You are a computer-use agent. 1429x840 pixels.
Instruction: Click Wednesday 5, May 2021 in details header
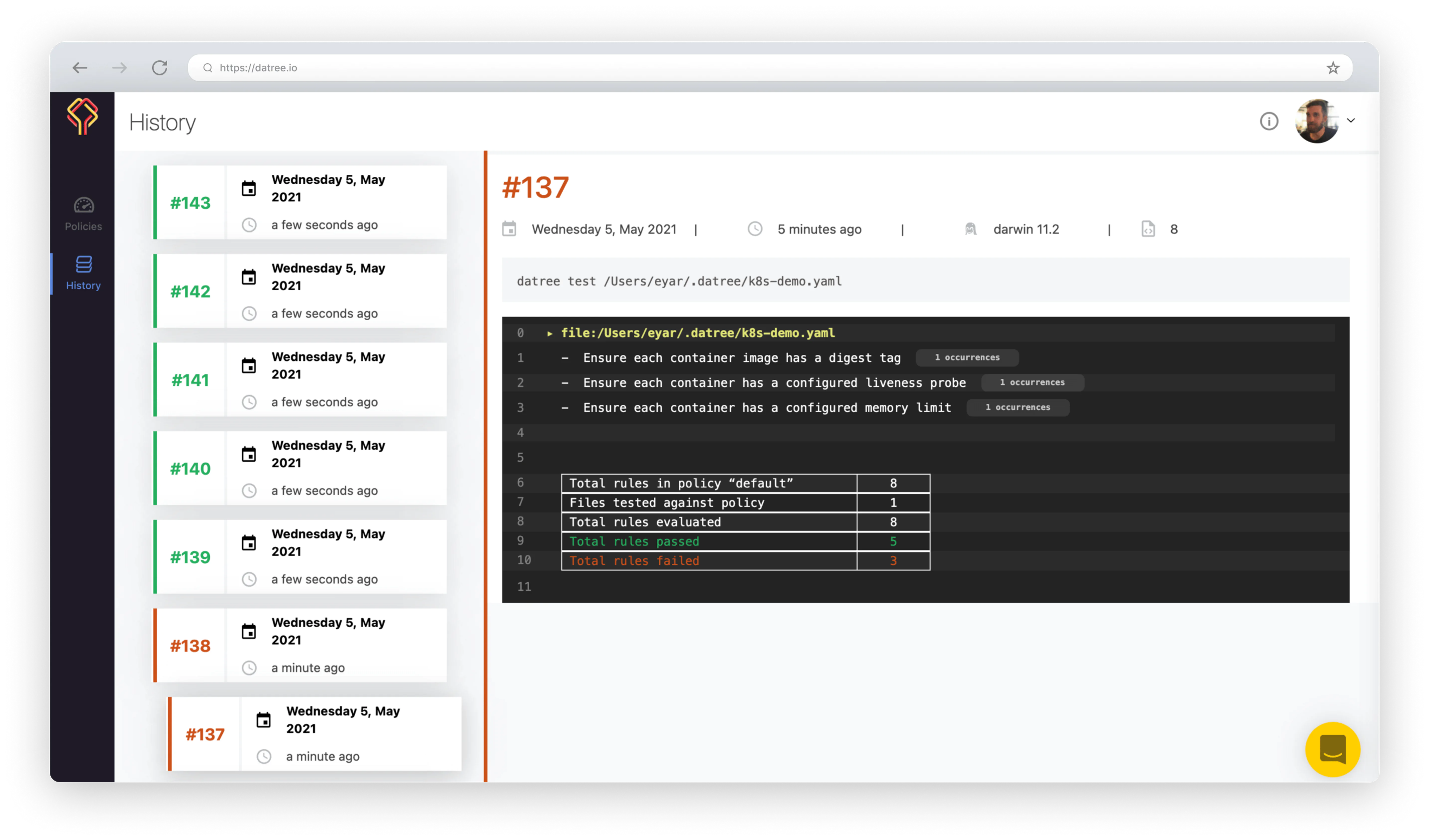click(604, 229)
